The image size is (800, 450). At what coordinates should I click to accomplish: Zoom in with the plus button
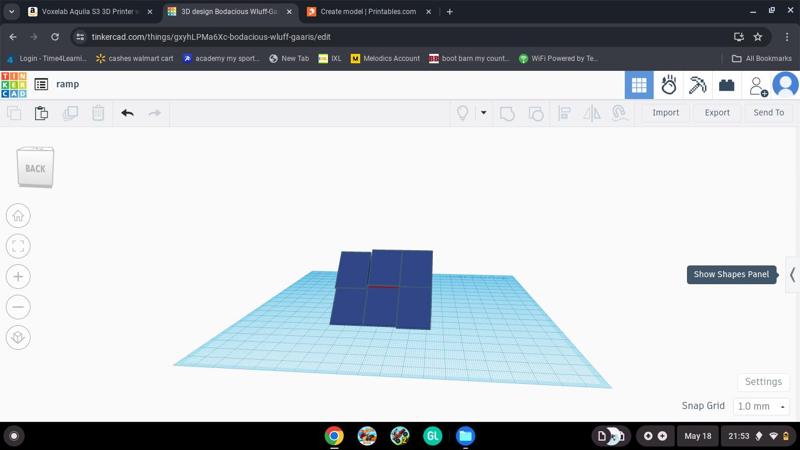point(18,277)
